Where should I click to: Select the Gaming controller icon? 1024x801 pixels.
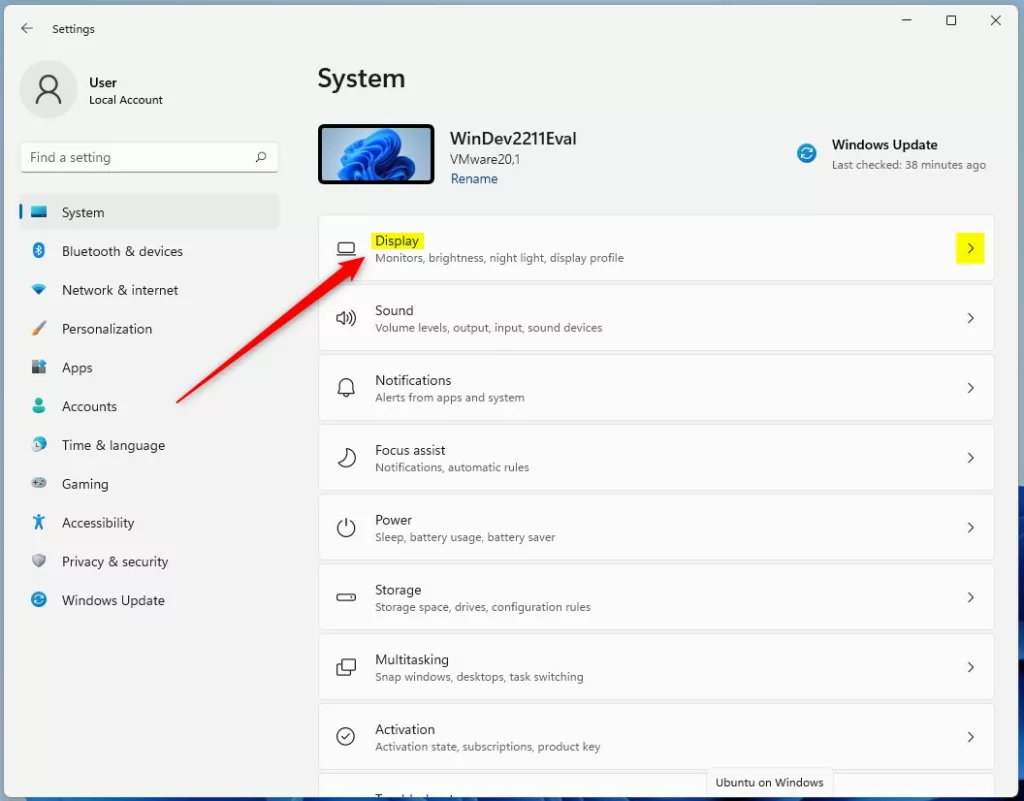[x=38, y=484]
